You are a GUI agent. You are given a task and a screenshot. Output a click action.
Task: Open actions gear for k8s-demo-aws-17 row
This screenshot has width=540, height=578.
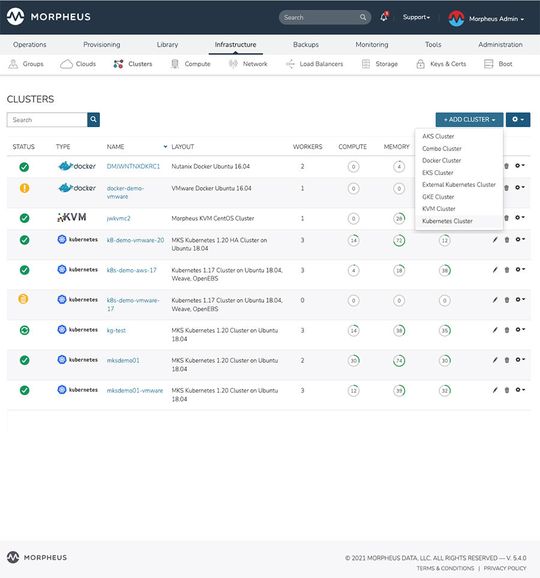coord(520,269)
